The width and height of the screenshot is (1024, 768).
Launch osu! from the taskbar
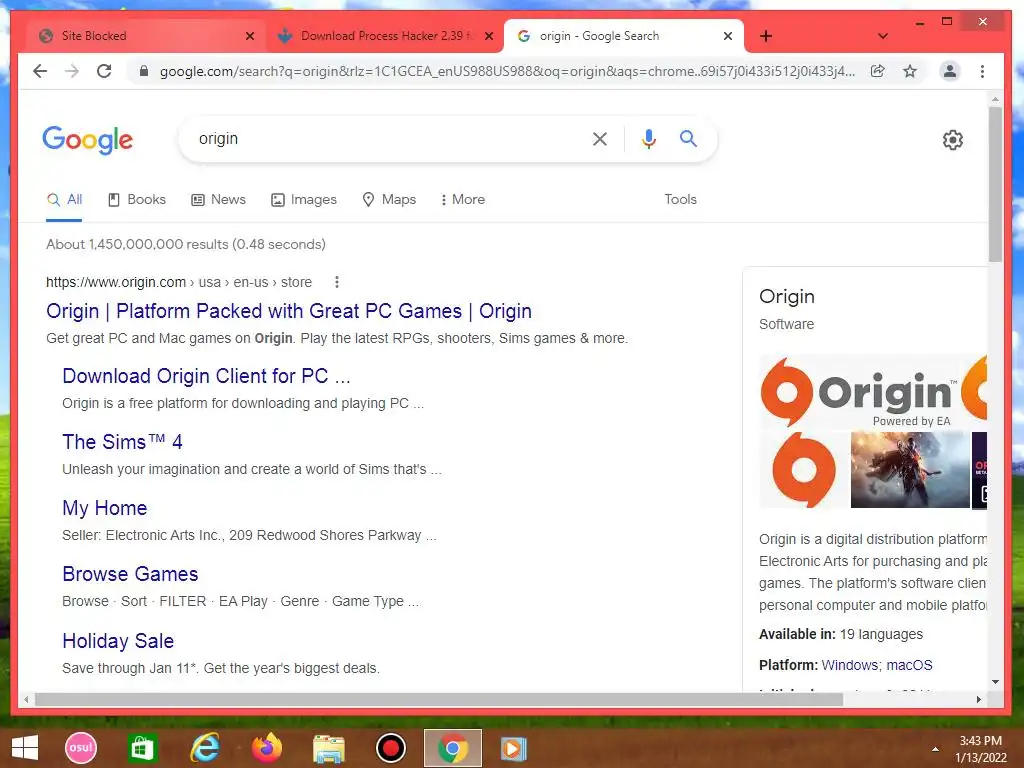[x=81, y=748]
